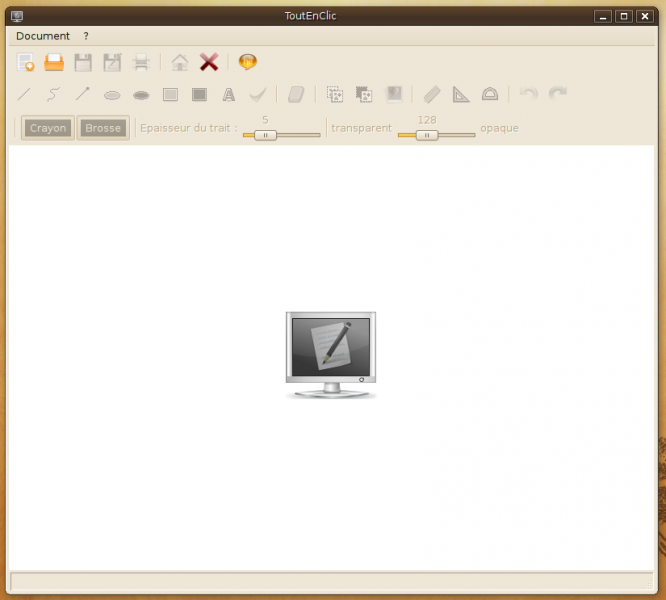The image size is (666, 600).
Task: Select the arrow line tool
Action: 83,94
